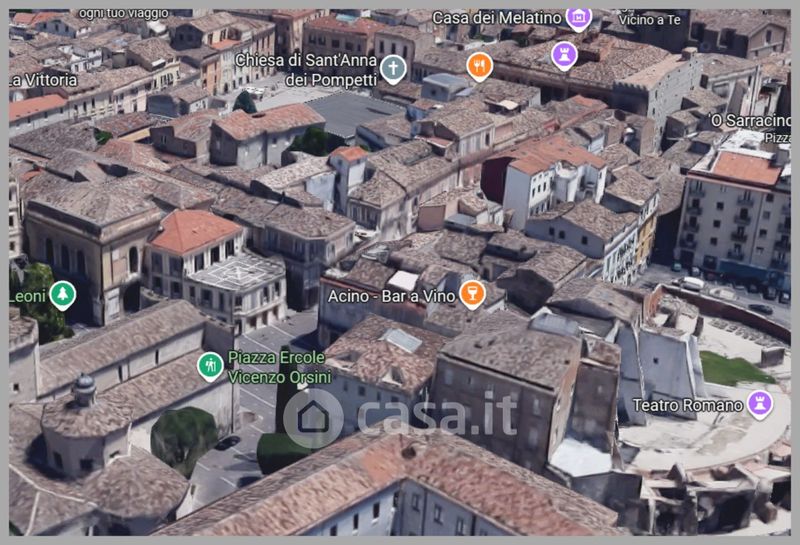The height and width of the screenshot is (545, 800).
Task: Click the 'ogni tuo viaggio' label
Action: [x=125, y=13]
